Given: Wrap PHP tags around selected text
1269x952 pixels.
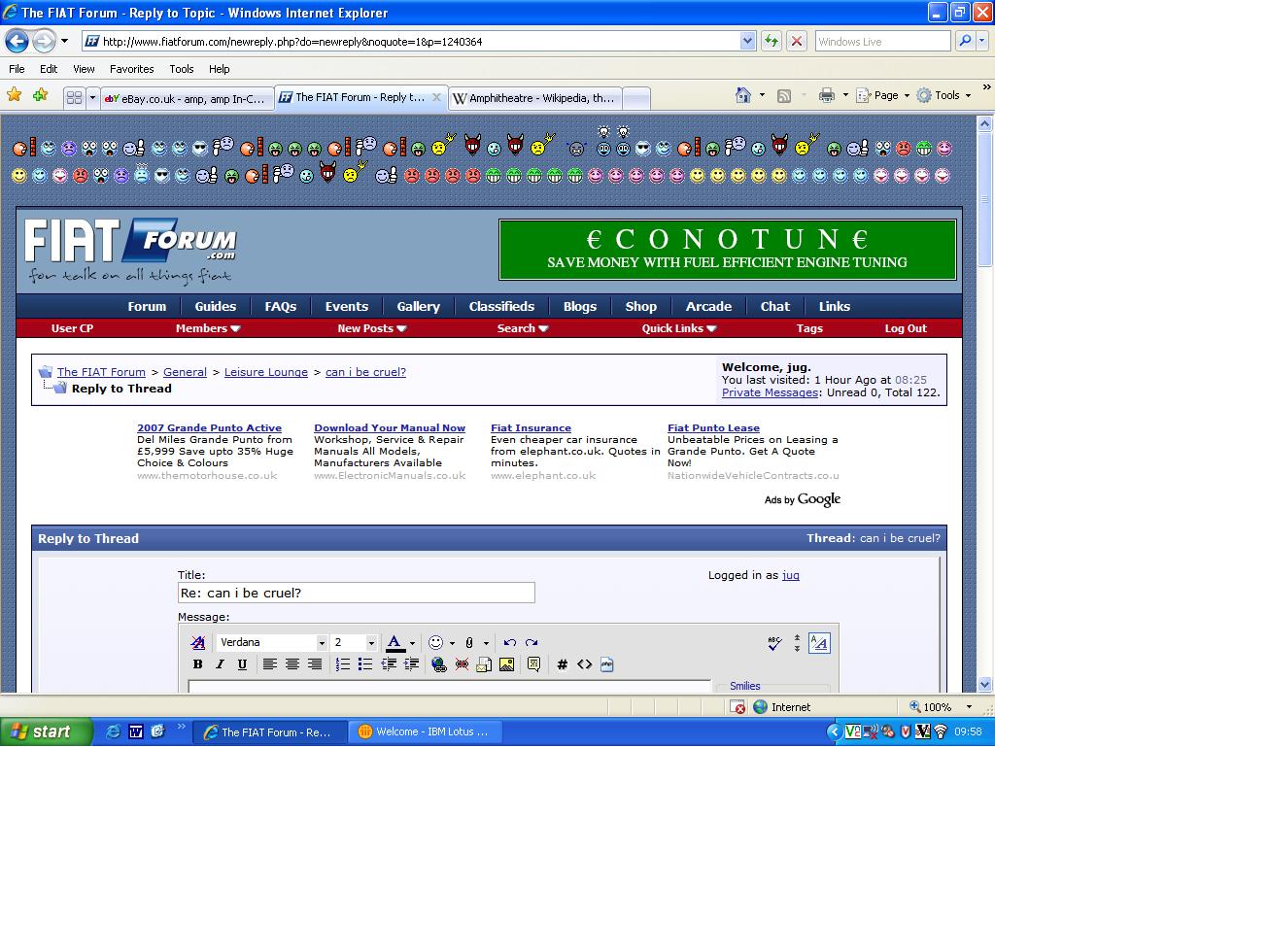Looking at the screenshot, I should point(607,664).
